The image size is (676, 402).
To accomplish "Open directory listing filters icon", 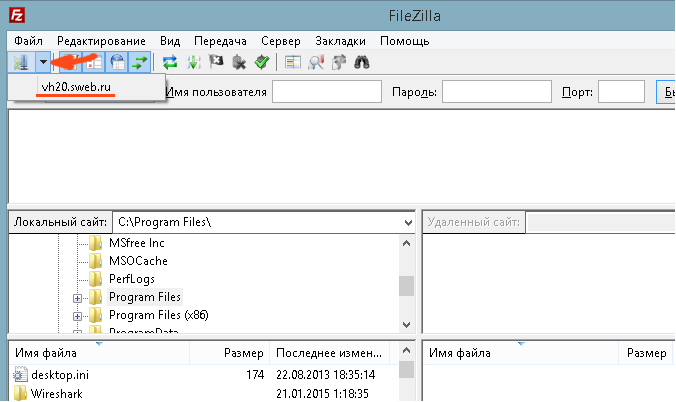I will (x=293, y=63).
